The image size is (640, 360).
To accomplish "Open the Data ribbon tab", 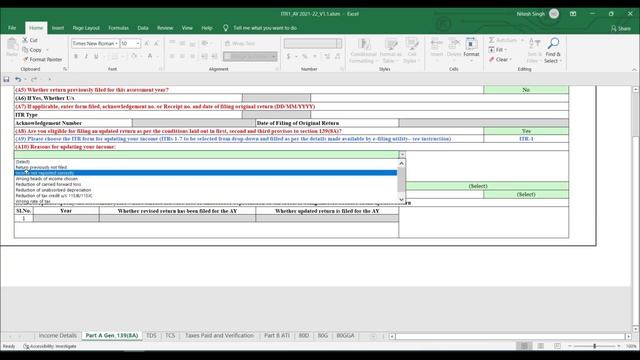I will click(x=143, y=28).
